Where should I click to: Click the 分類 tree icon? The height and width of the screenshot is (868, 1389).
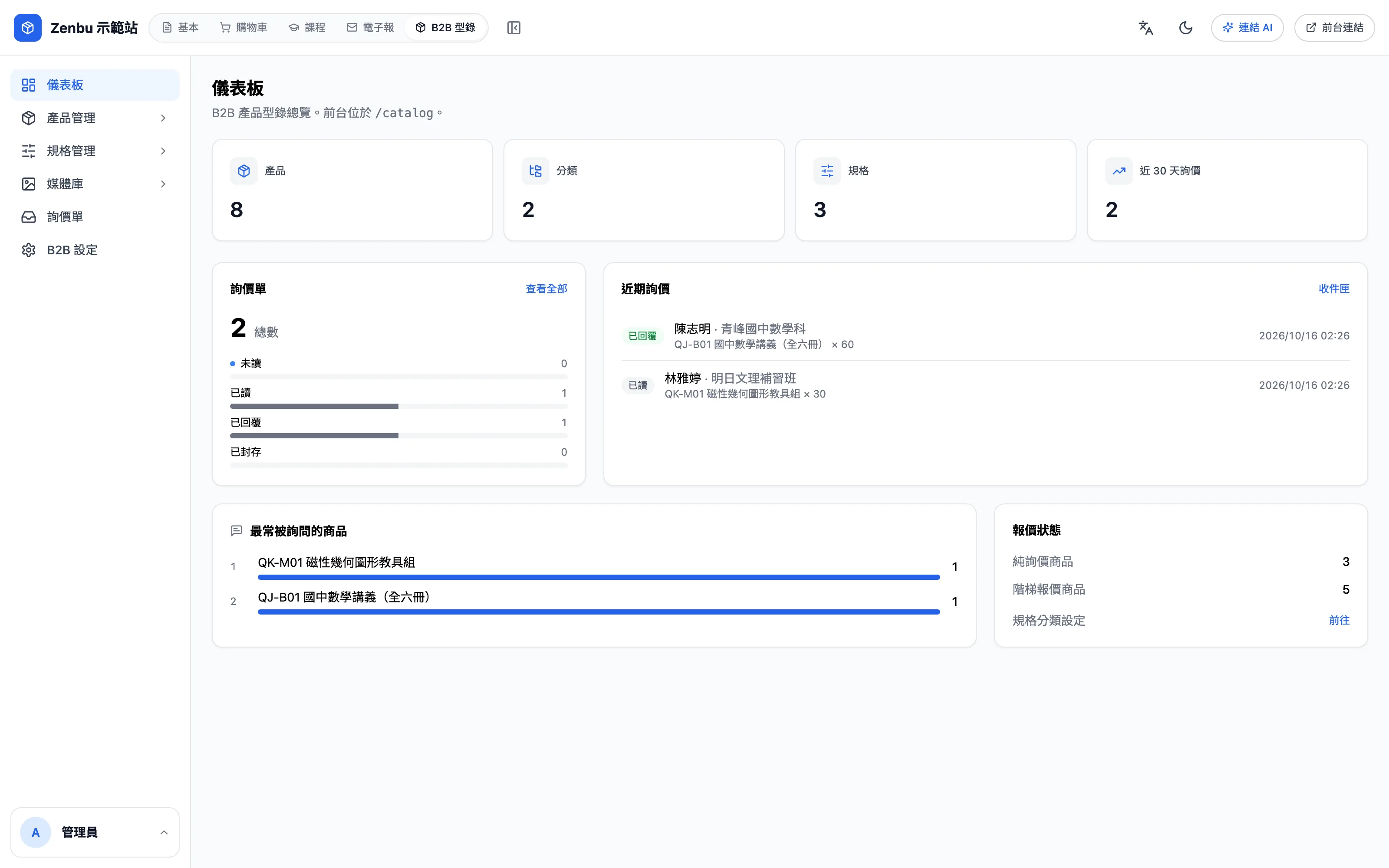(x=536, y=171)
